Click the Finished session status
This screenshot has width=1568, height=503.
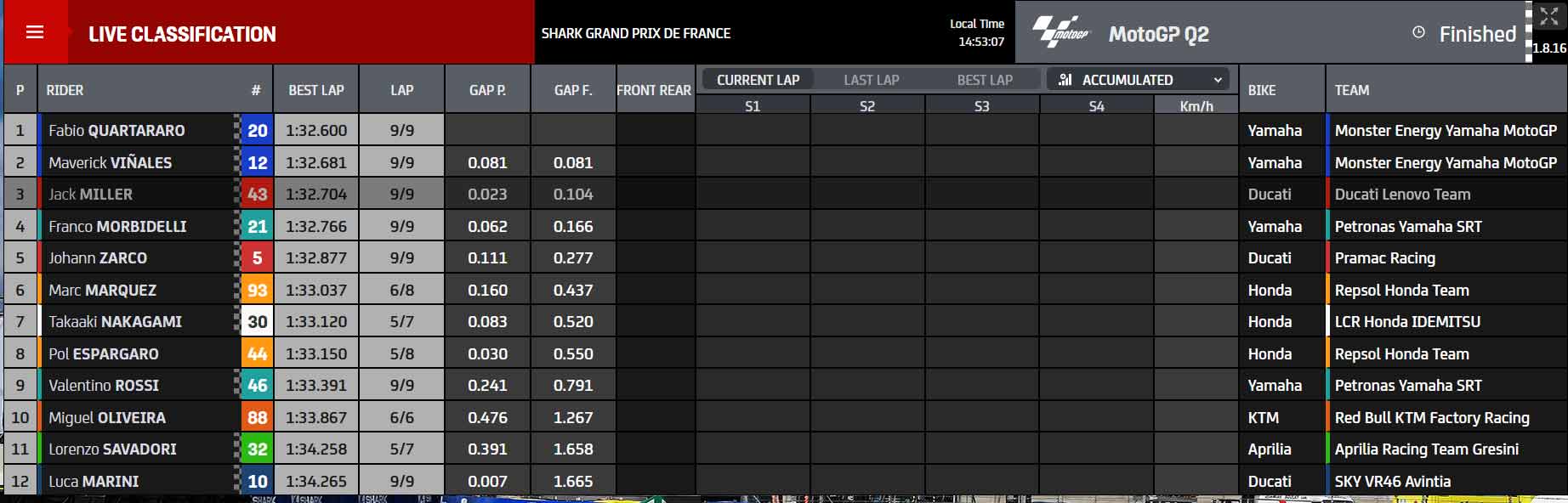(1477, 34)
